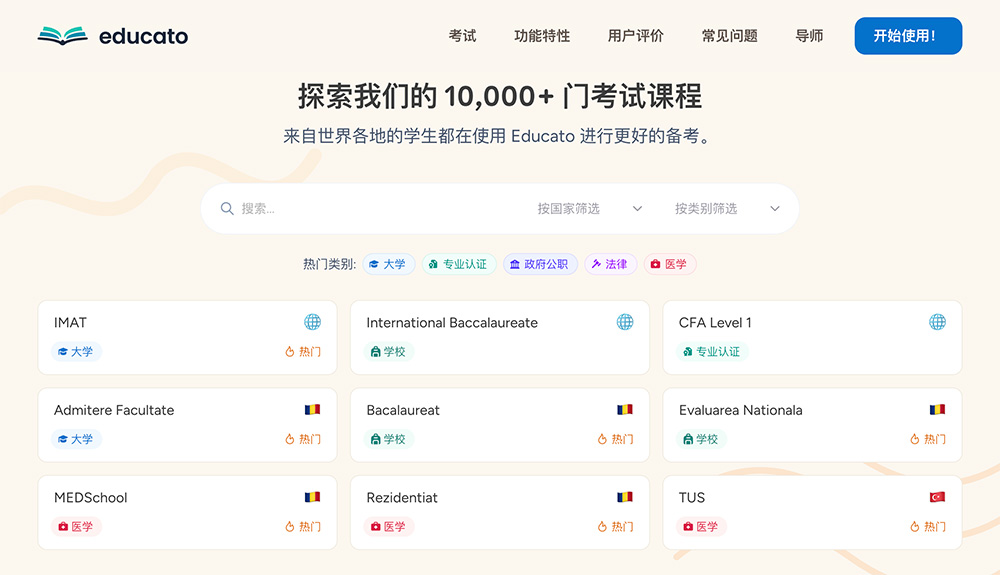Open the Bacalaureat card title
The height and width of the screenshot is (575, 1000).
pos(403,410)
